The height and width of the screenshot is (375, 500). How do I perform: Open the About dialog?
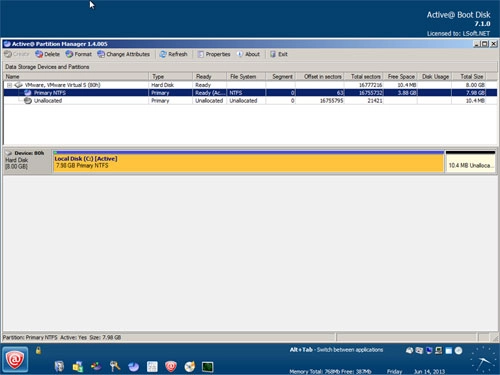click(248, 54)
